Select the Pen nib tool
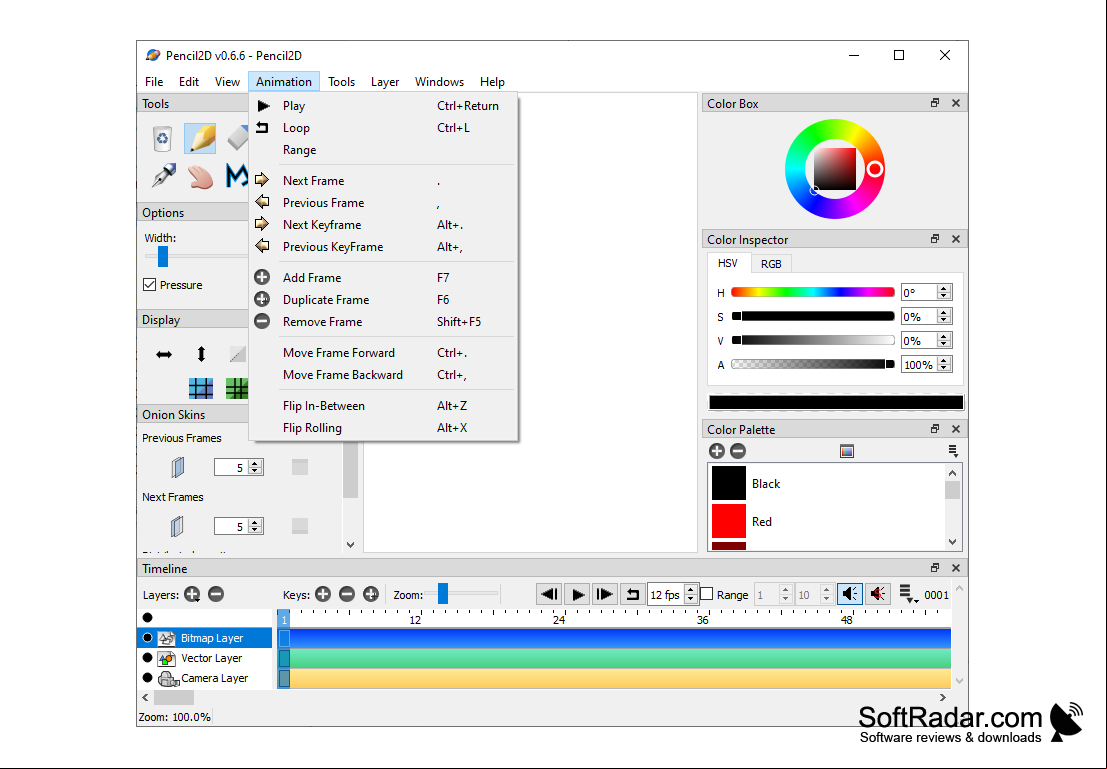The width and height of the screenshot is (1107, 769). click(x=164, y=176)
